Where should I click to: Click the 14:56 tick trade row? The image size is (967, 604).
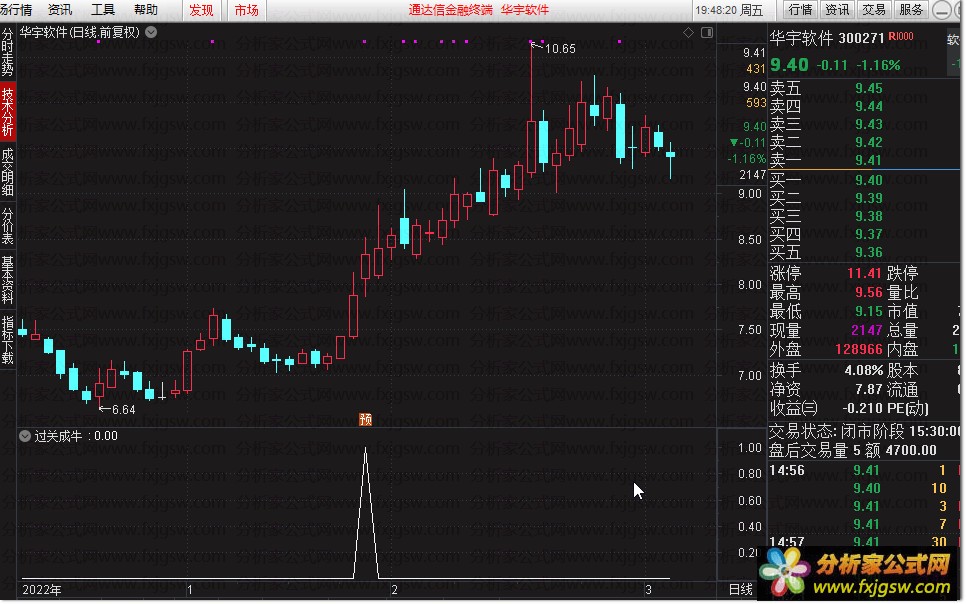pos(863,470)
